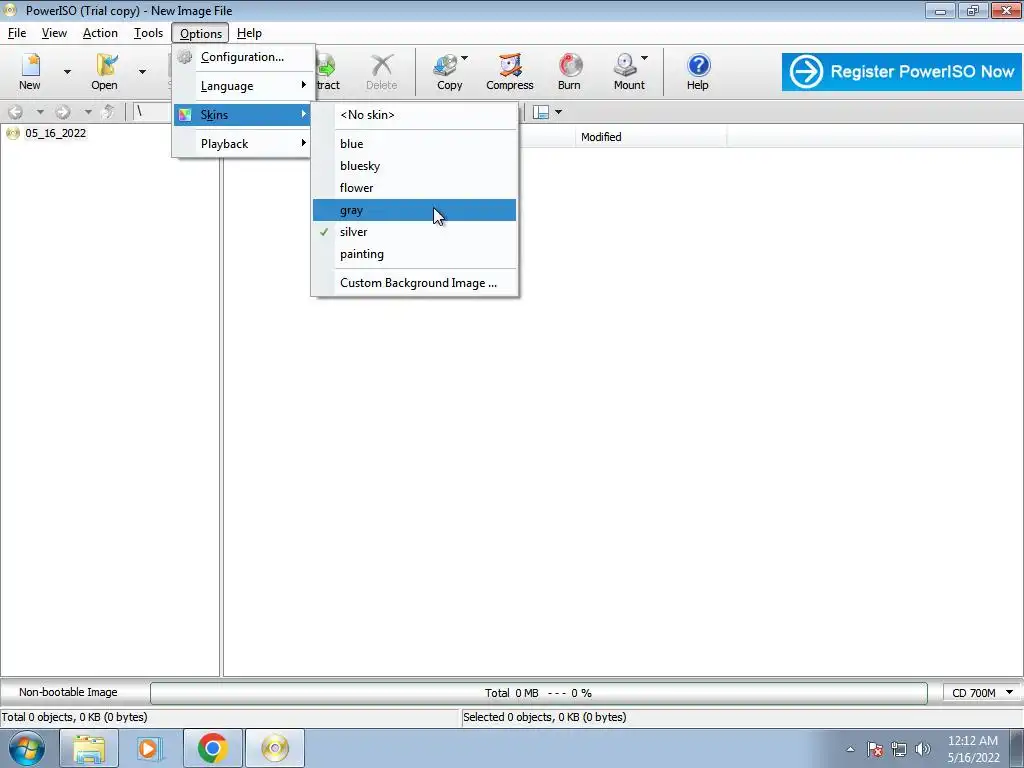Select the flower skin
The height and width of the screenshot is (768, 1024).
pos(415,188)
